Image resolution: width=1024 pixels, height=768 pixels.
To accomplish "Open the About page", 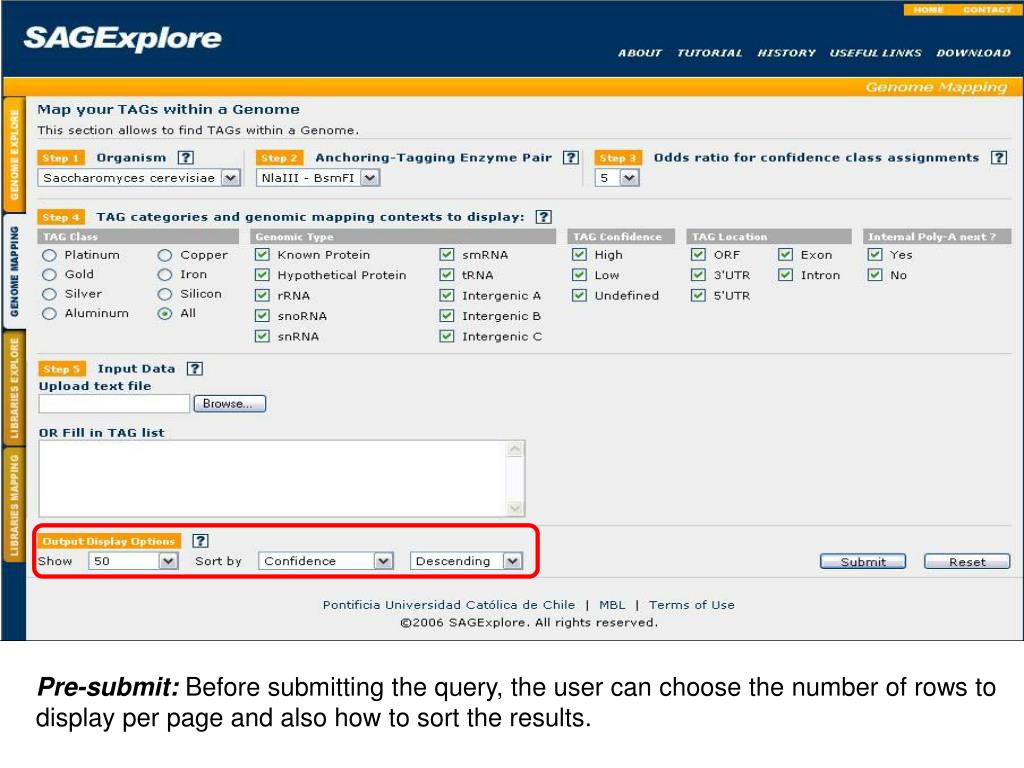I will tap(640, 53).
